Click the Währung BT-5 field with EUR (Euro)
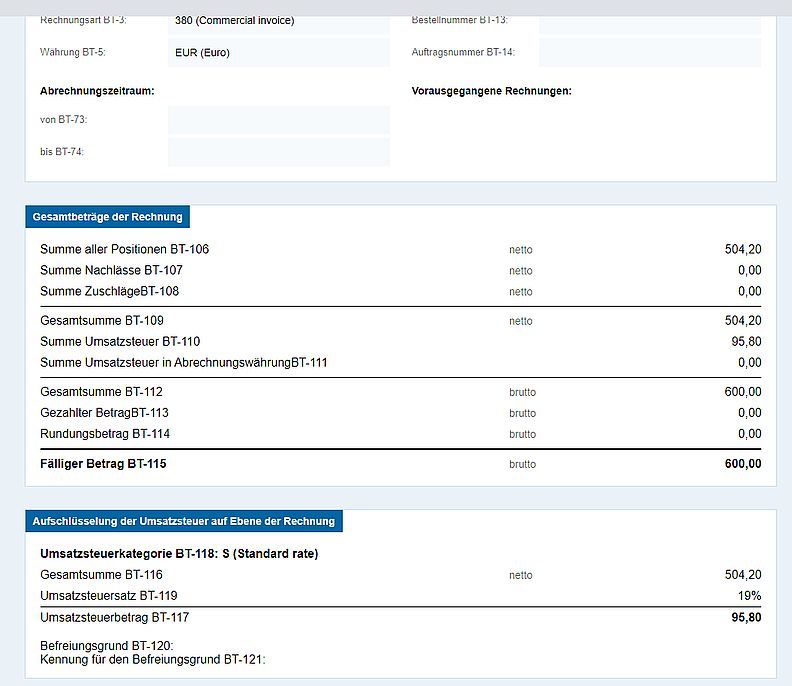The image size is (792, 686). tap(279, 52)
